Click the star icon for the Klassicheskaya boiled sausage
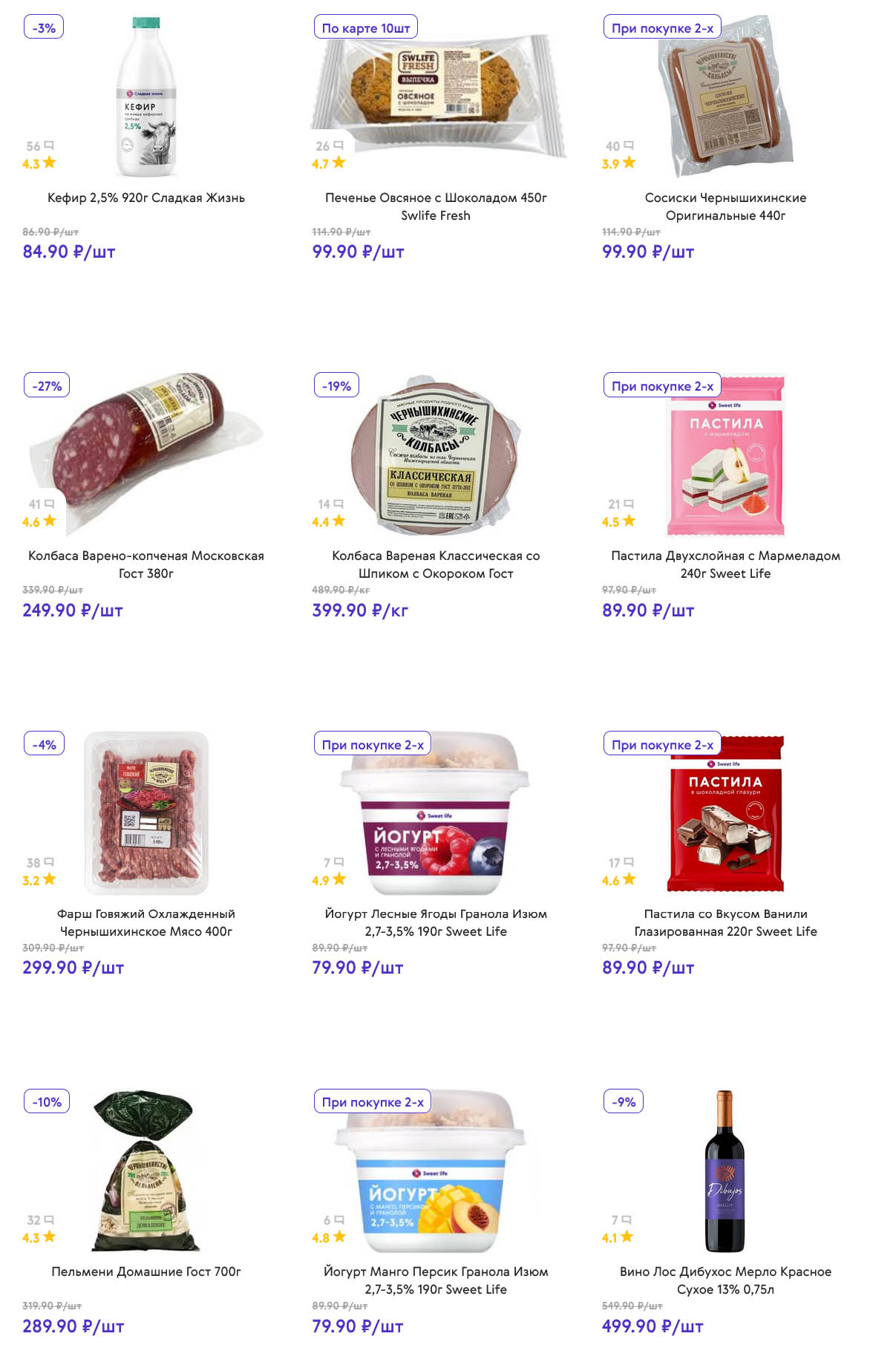The image size is (896, 1368). coord(339,521)
